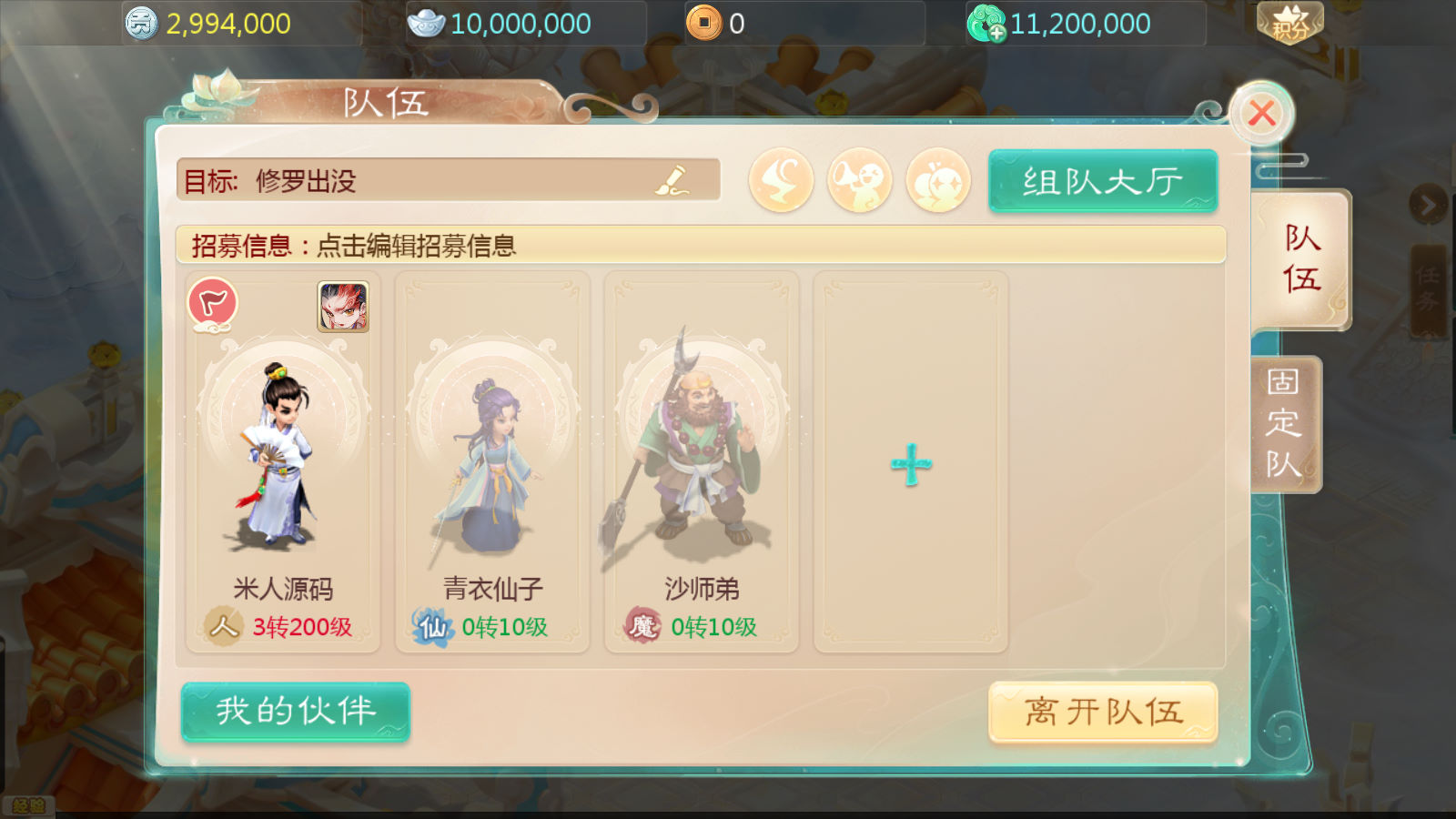Click the wind swirl round icon

coord(781,180)
